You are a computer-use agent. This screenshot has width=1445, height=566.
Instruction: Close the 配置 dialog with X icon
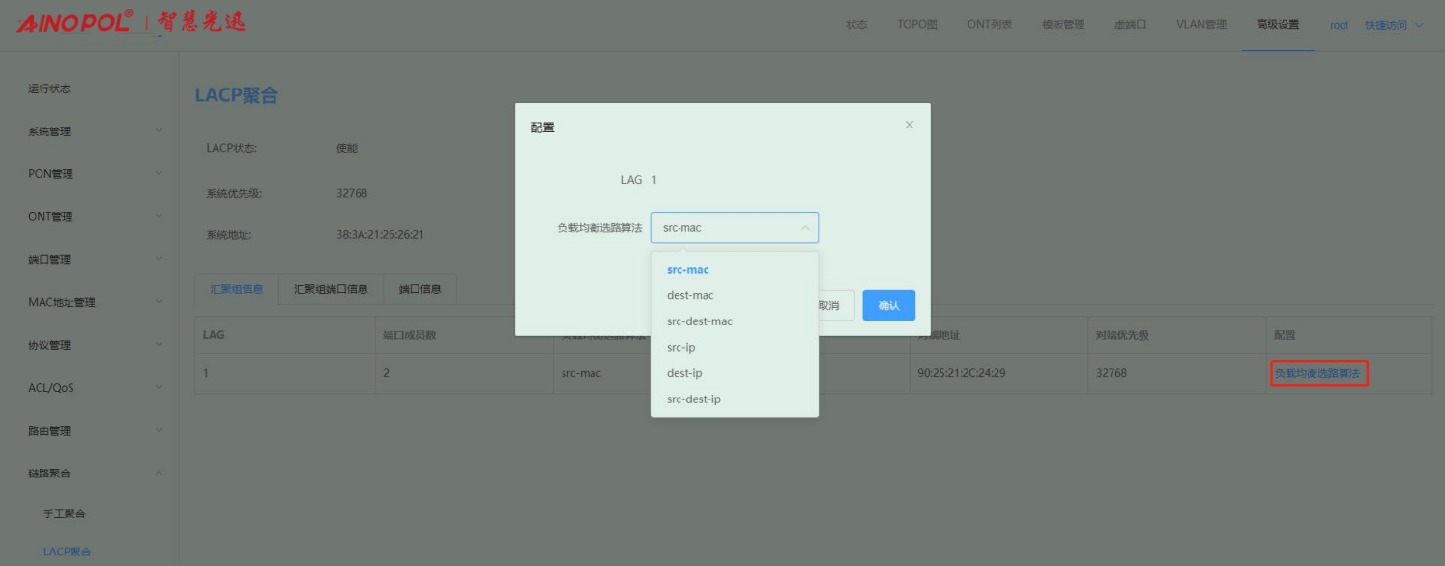pyautogui.click(x=909, y=125)
